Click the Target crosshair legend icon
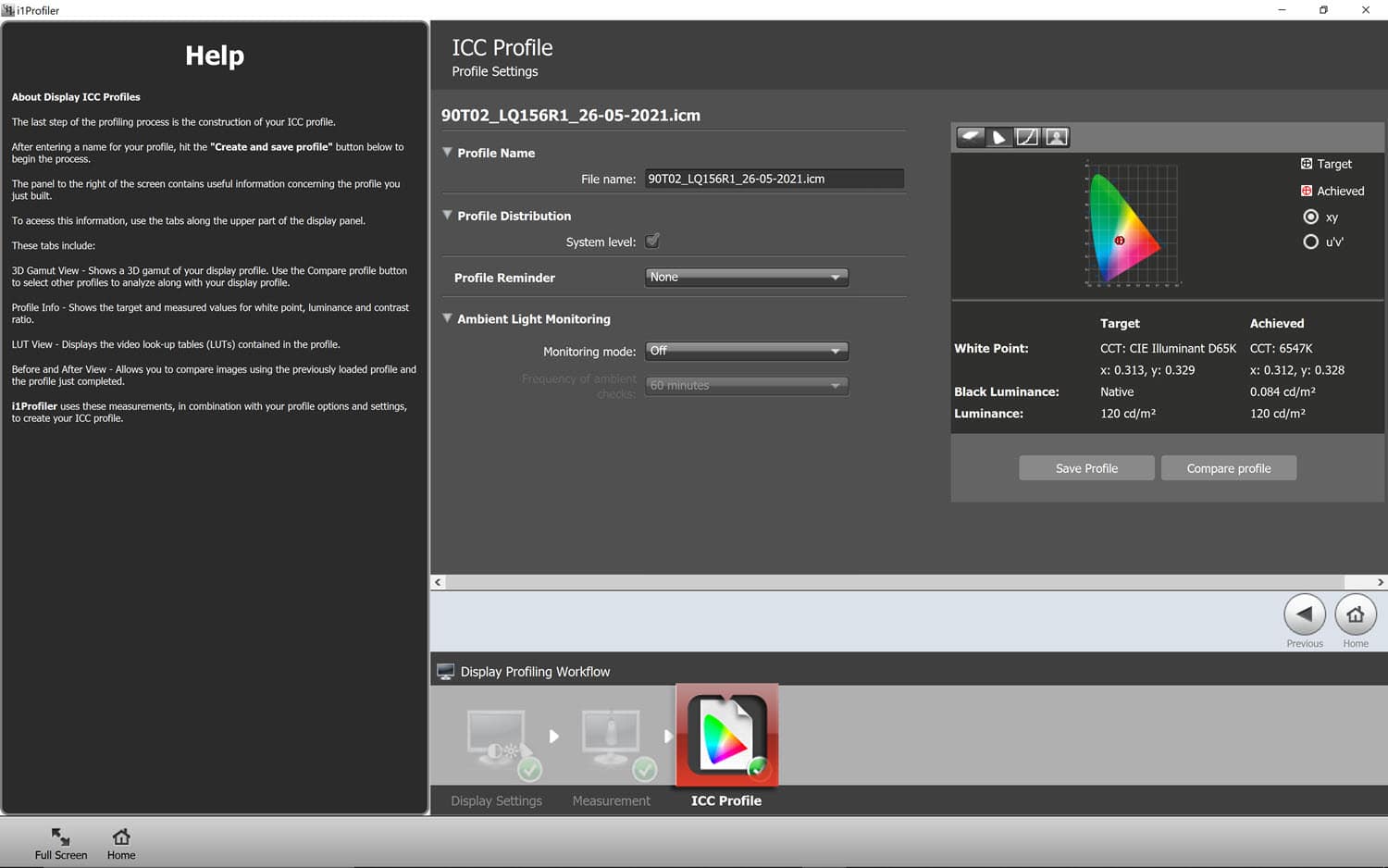1388x868 pixels. click(1307, 164)
